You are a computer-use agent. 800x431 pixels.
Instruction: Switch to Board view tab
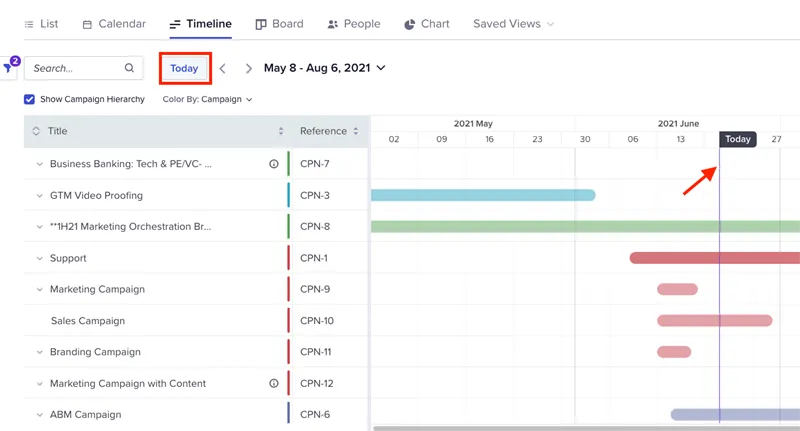tap(280, 24)
